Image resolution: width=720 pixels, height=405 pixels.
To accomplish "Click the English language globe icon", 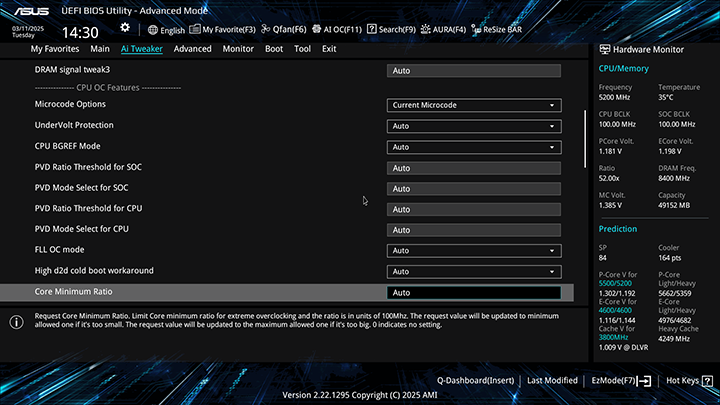I will 152,30.
